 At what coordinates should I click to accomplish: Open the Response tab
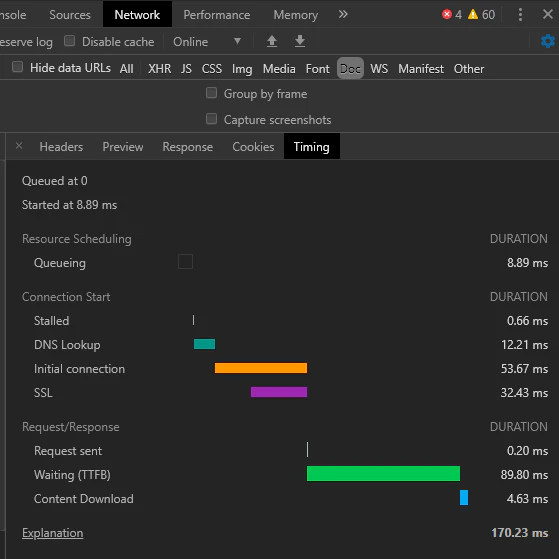(x=188, y=147)
